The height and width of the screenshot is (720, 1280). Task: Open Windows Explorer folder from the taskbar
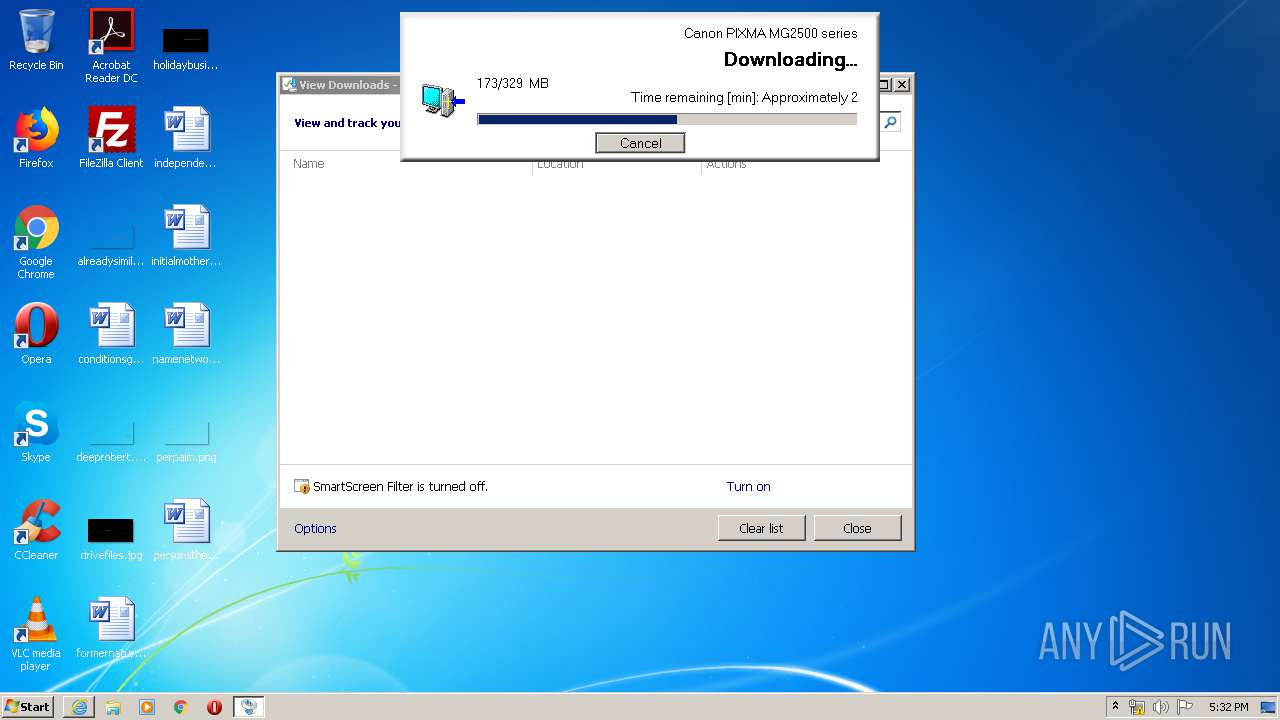pyautogui.click(x=113, y=707)
